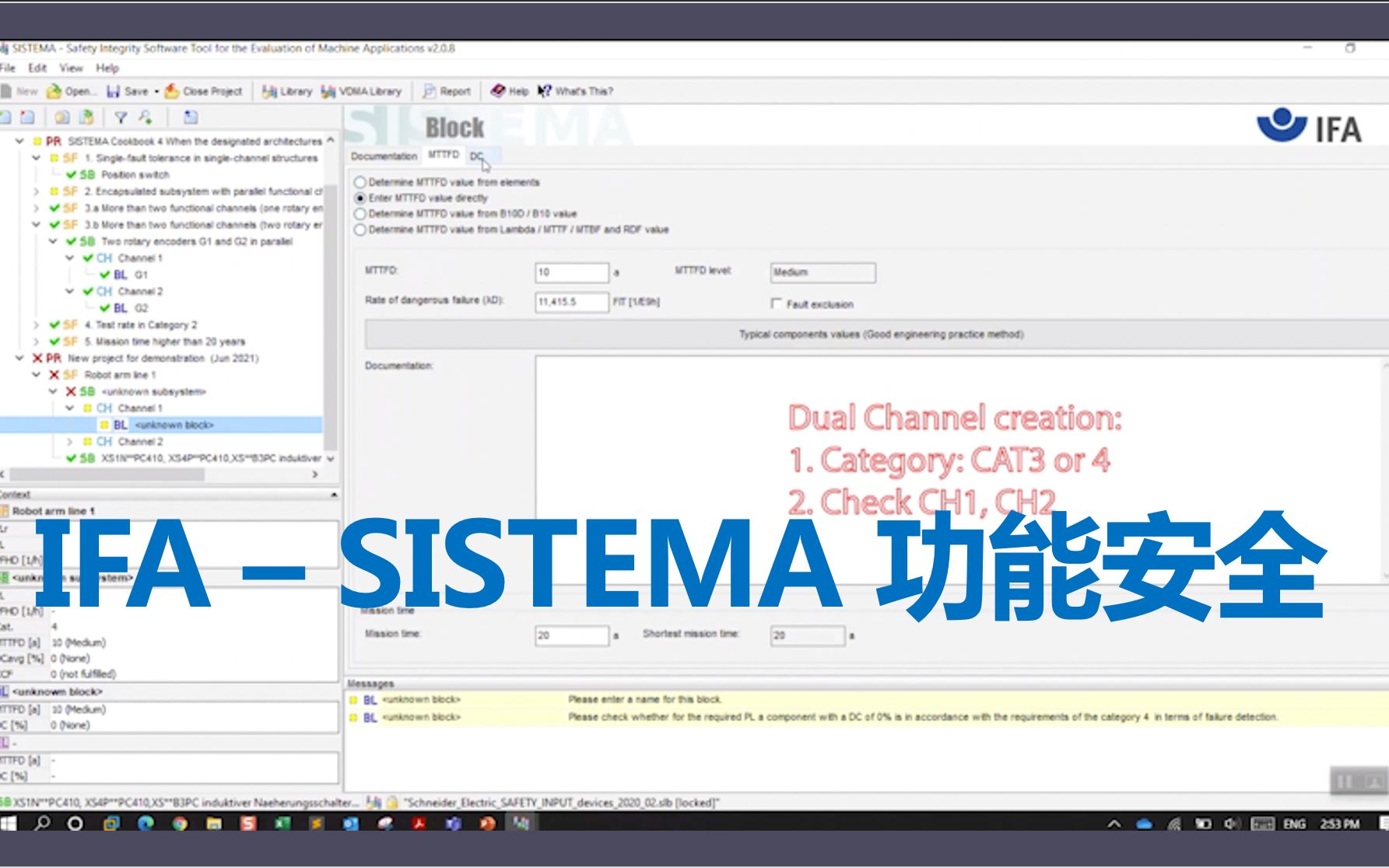
Task: Click the red-marked delete object icon in tree toolbar
Action: coord(28,117)
